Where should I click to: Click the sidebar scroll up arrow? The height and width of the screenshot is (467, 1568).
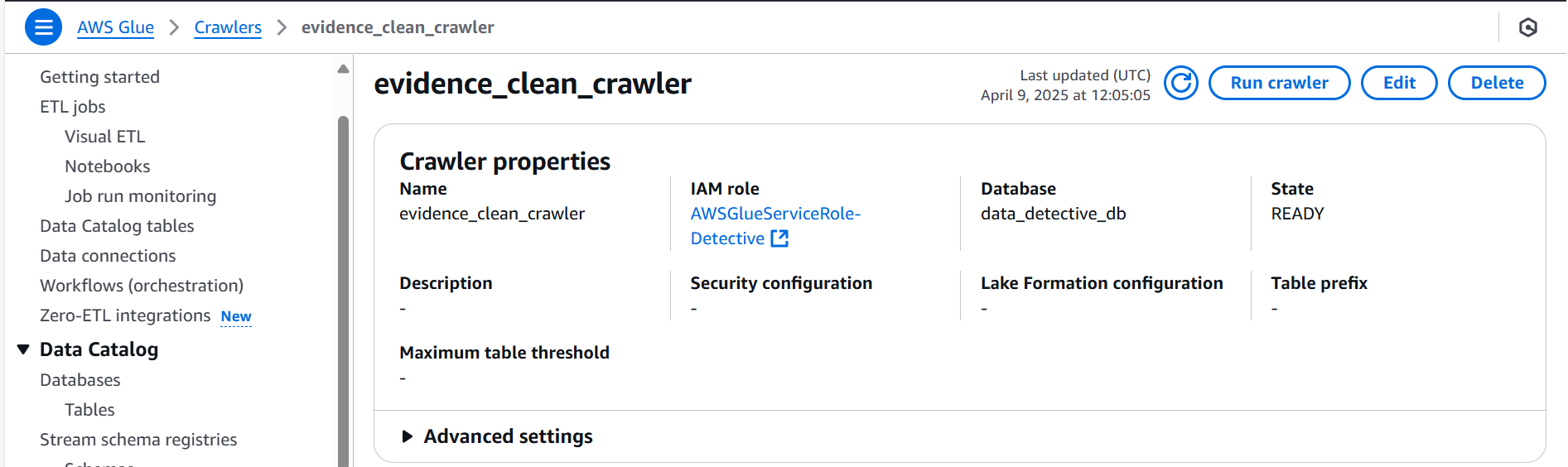pyautogui.click(x=343, y=69)
